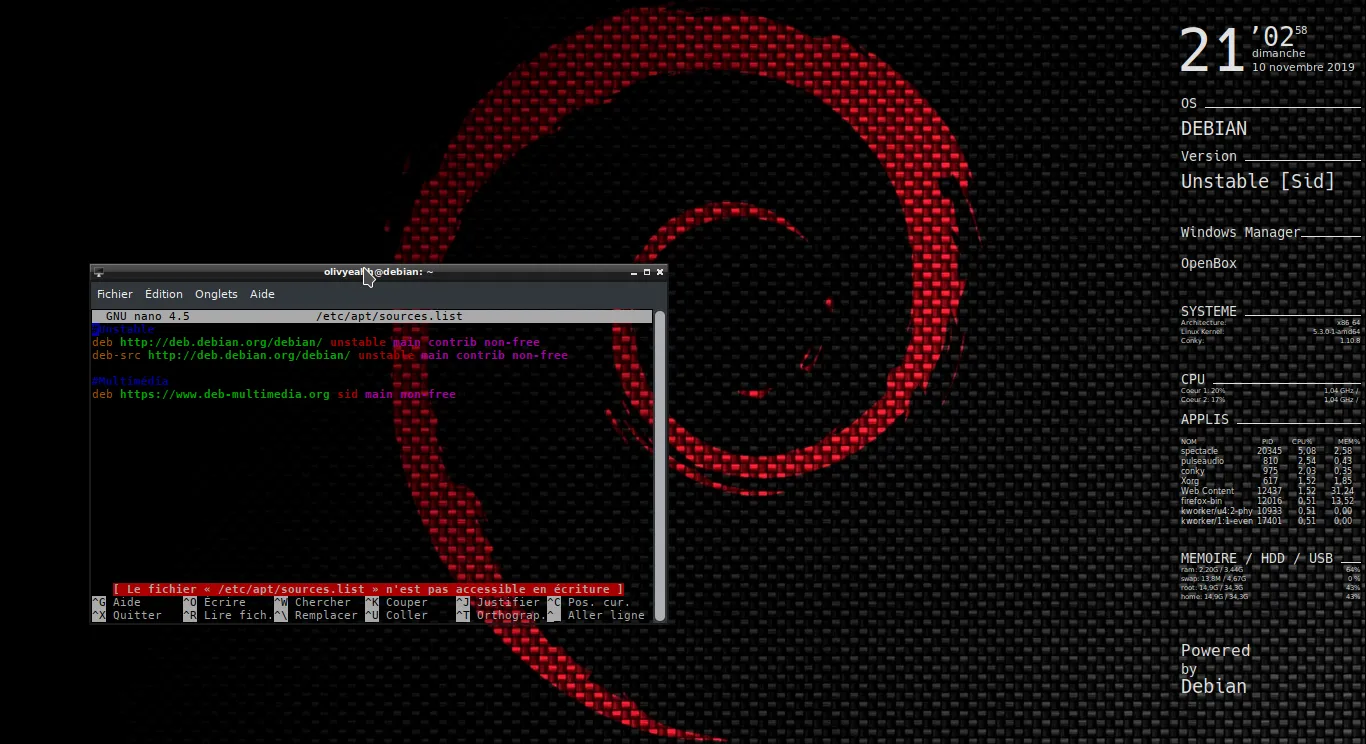Click the 'Xorg' process row
Viewport: 1366px width, 744px height.
[x=1266, y=481]
